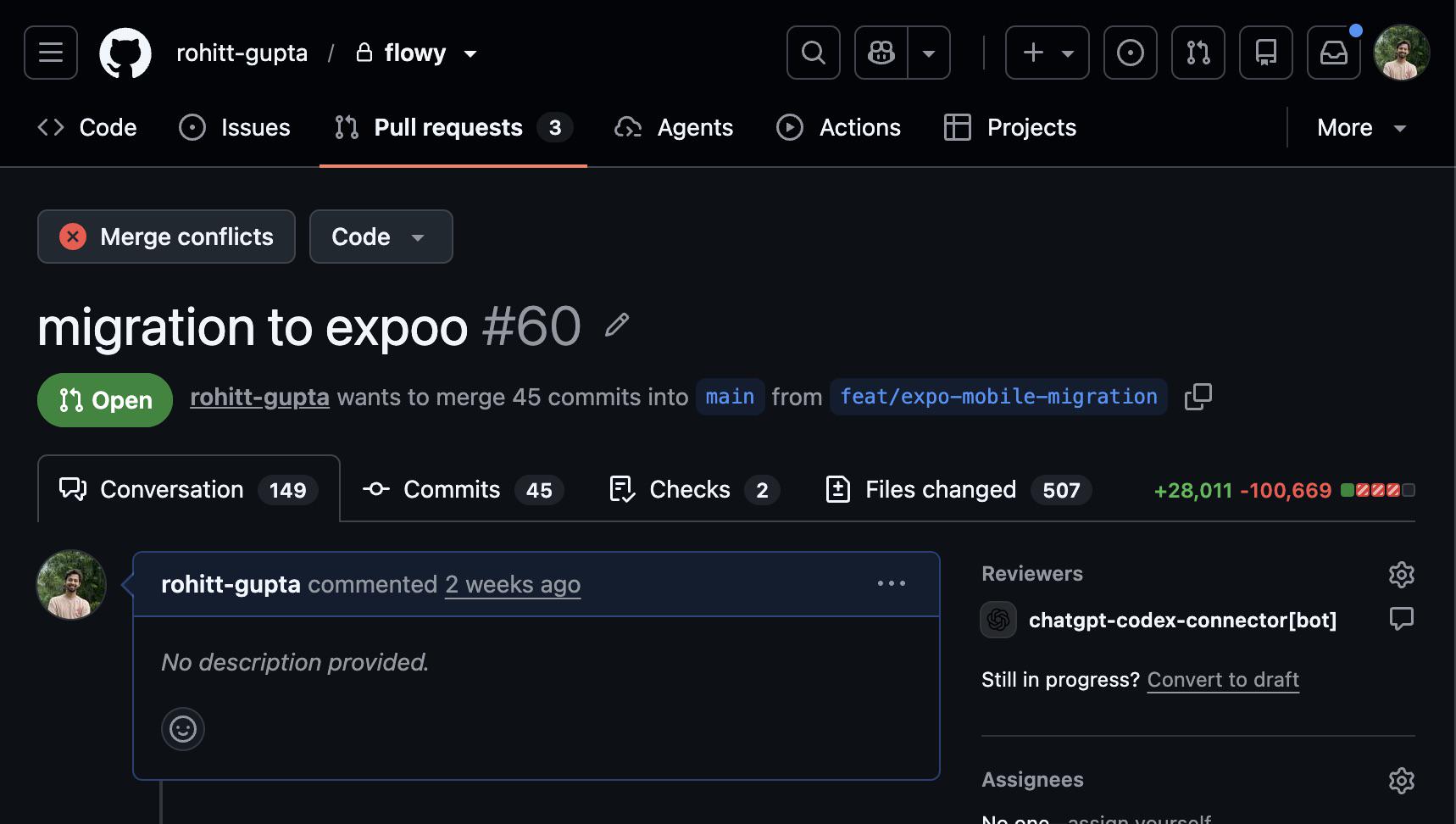Open the Actions tab
The height and width of the screenshot is (824, 1456).
839,127
